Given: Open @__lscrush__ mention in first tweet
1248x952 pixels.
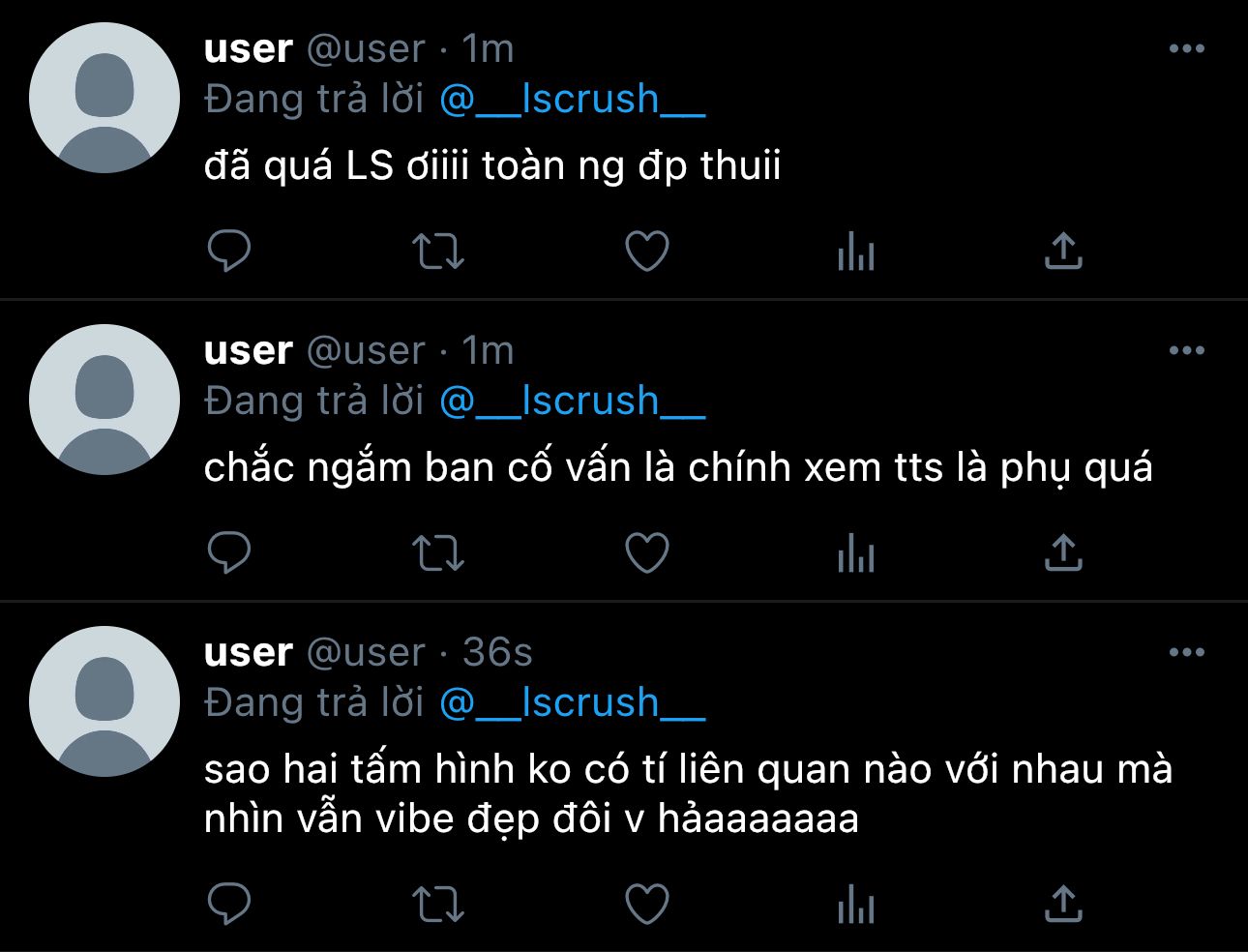Looking at the screenshot, I should (572, 100).
